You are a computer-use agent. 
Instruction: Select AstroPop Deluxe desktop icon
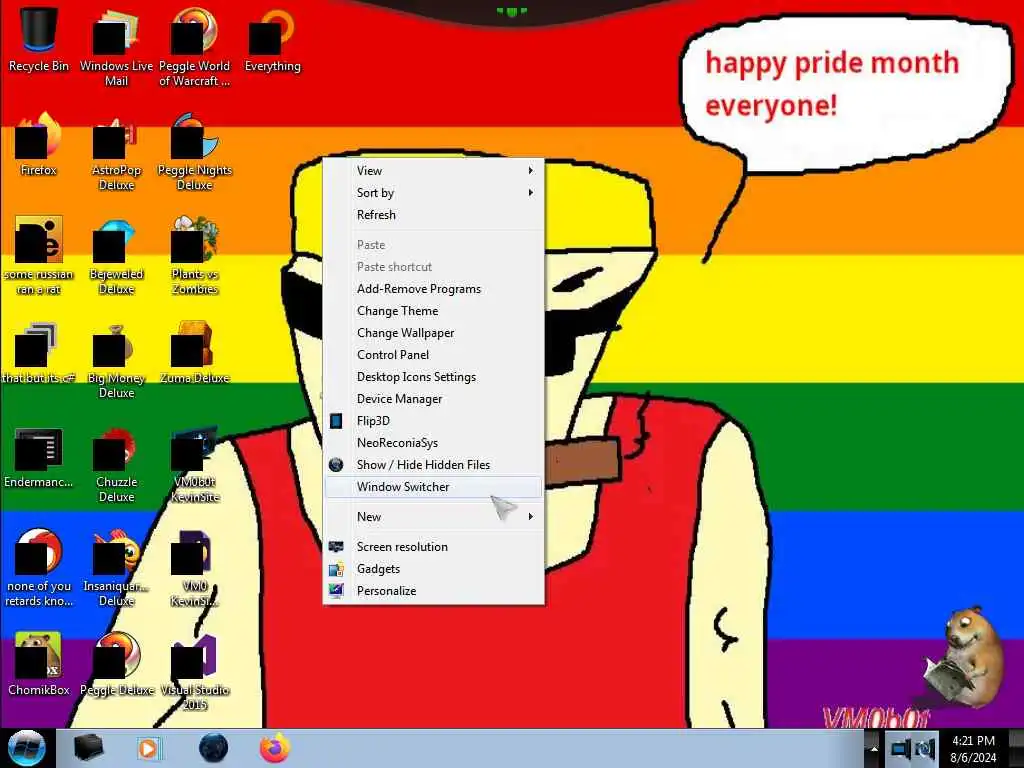(x=116, y=152)
